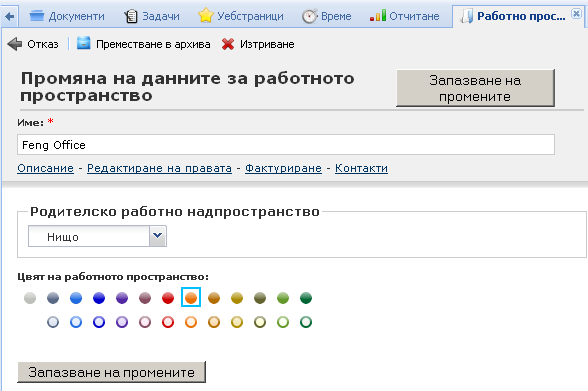
Task: Click the tab scroll left arrow
Action: pos(10,16)
